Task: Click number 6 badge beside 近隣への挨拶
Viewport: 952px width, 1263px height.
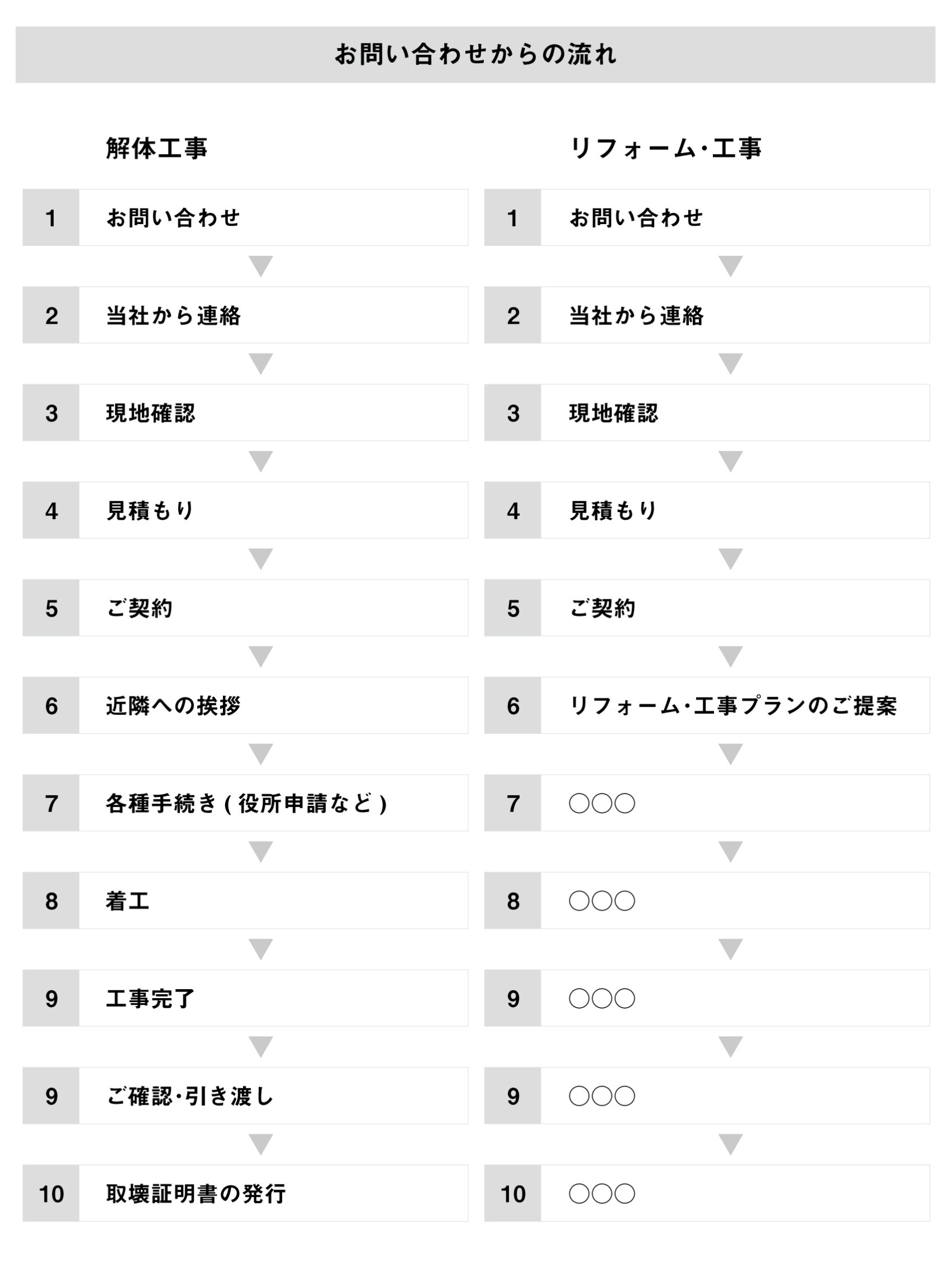Action: pyautogui.click(x=52, y=706)
